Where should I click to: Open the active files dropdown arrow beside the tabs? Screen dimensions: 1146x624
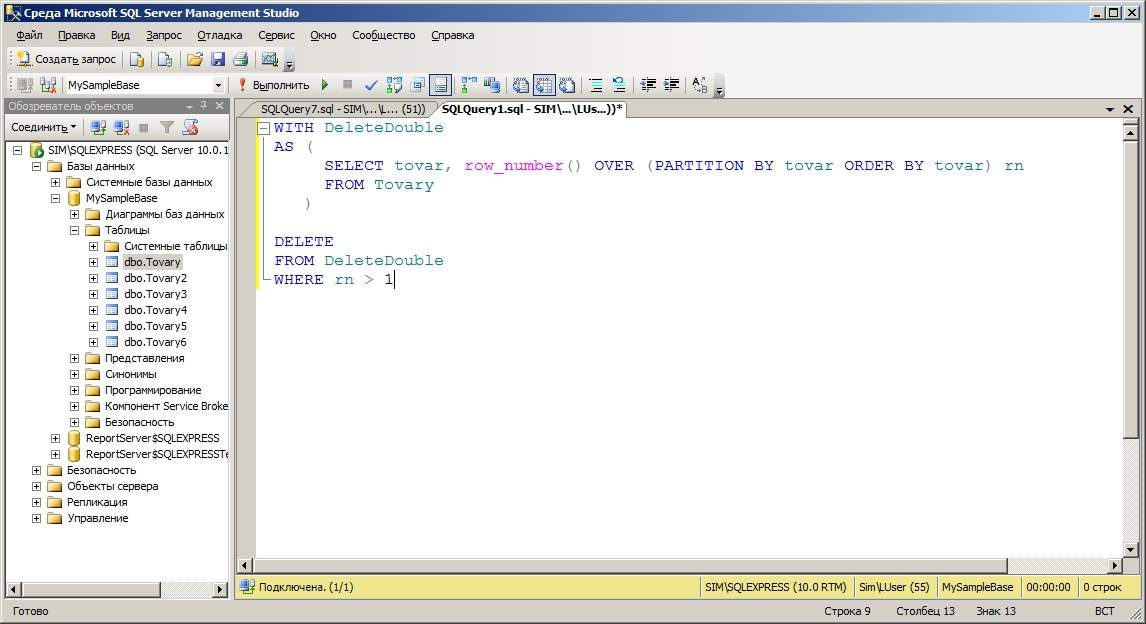coord(1109,109)
